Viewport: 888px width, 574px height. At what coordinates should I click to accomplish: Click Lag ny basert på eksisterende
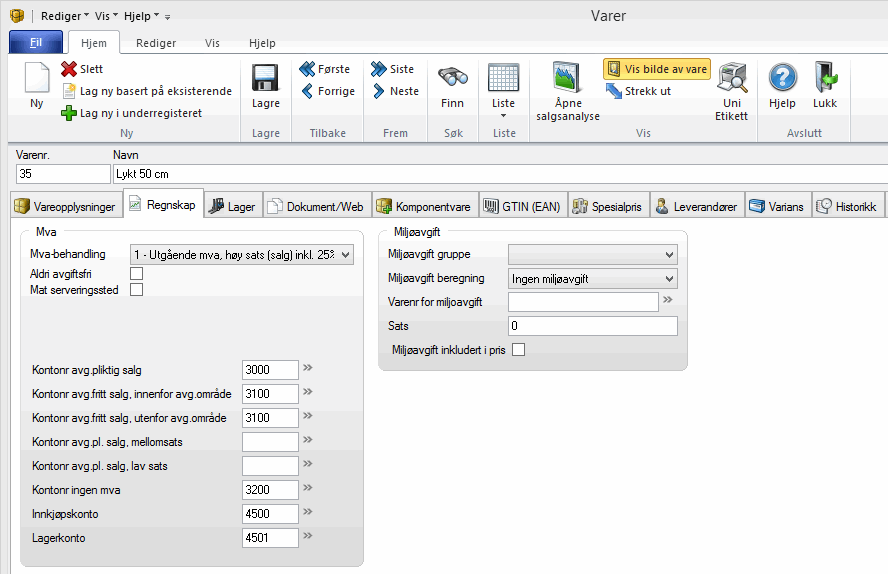146,91
